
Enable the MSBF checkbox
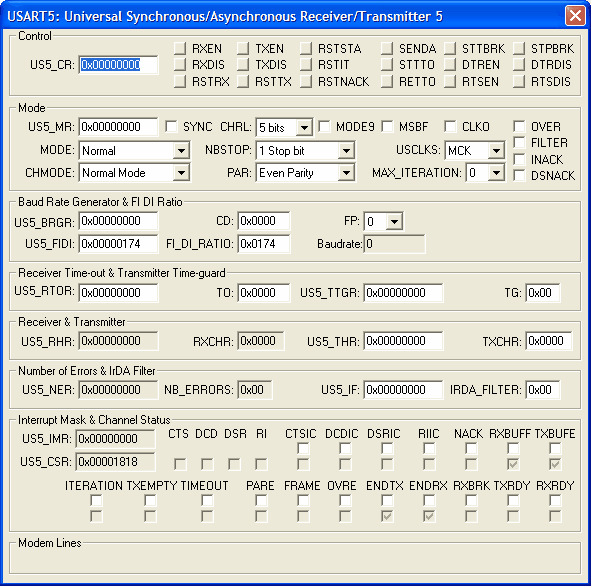coord(387,127)
